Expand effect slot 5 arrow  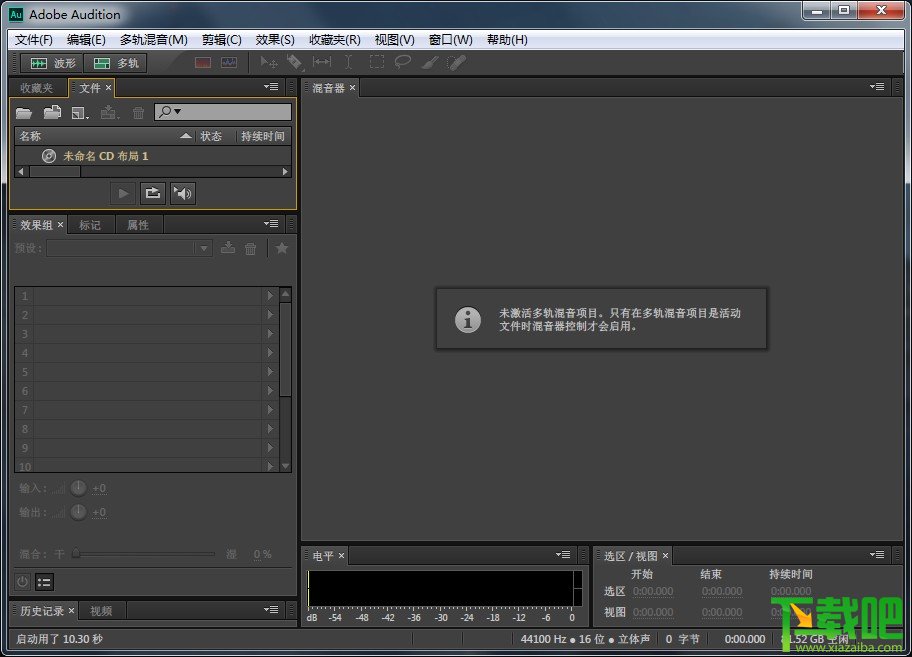[270, 372]
